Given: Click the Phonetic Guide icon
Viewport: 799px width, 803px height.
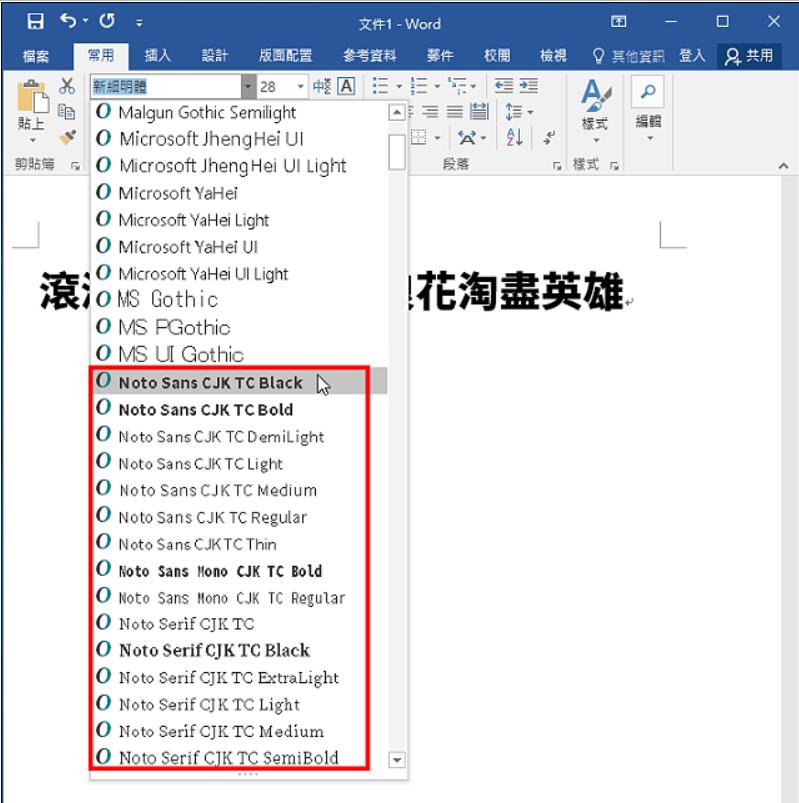Looking at the screenshot, I should [x=322, y=86].
